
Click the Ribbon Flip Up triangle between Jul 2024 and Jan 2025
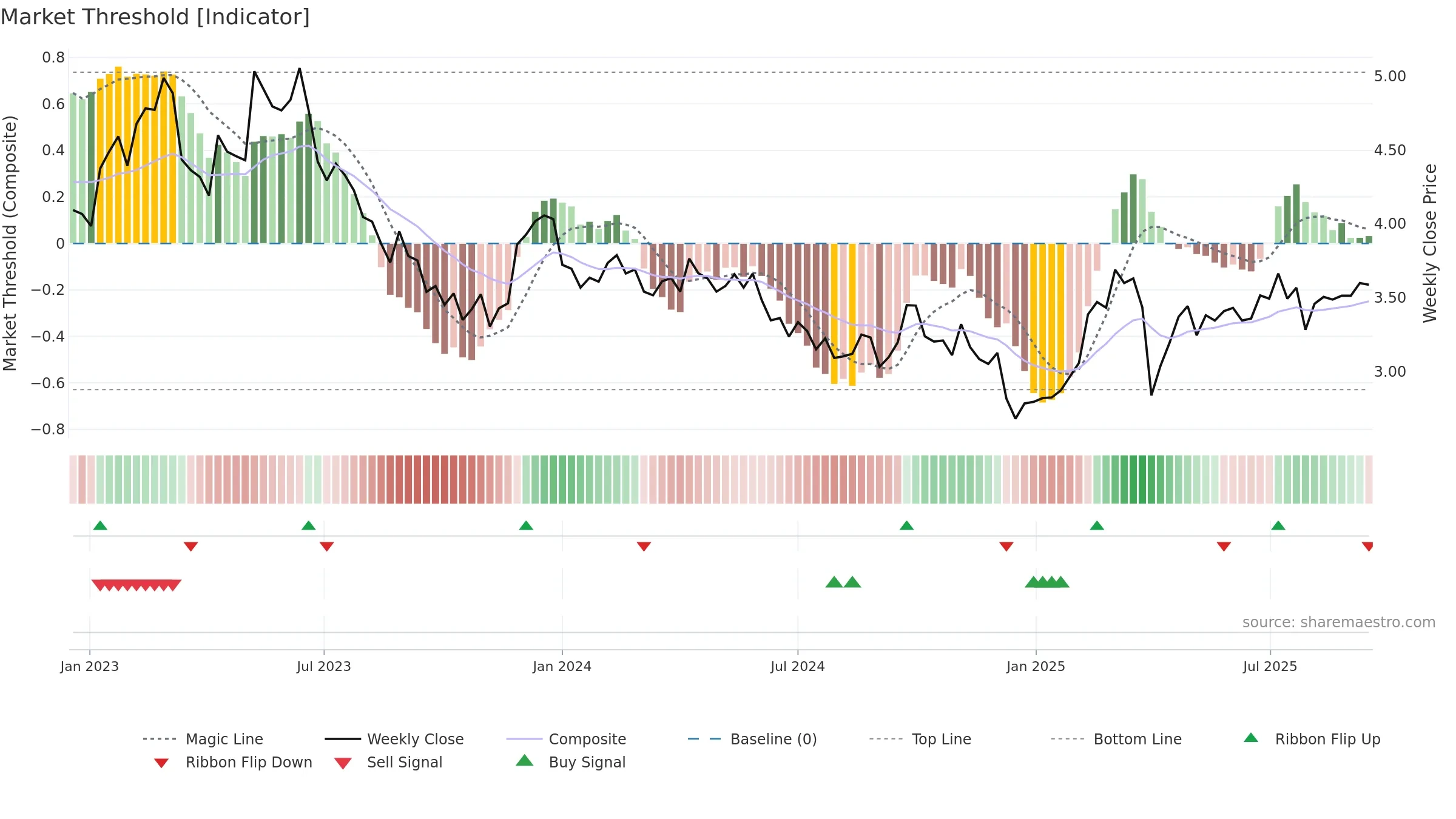(x=906, y=525)
